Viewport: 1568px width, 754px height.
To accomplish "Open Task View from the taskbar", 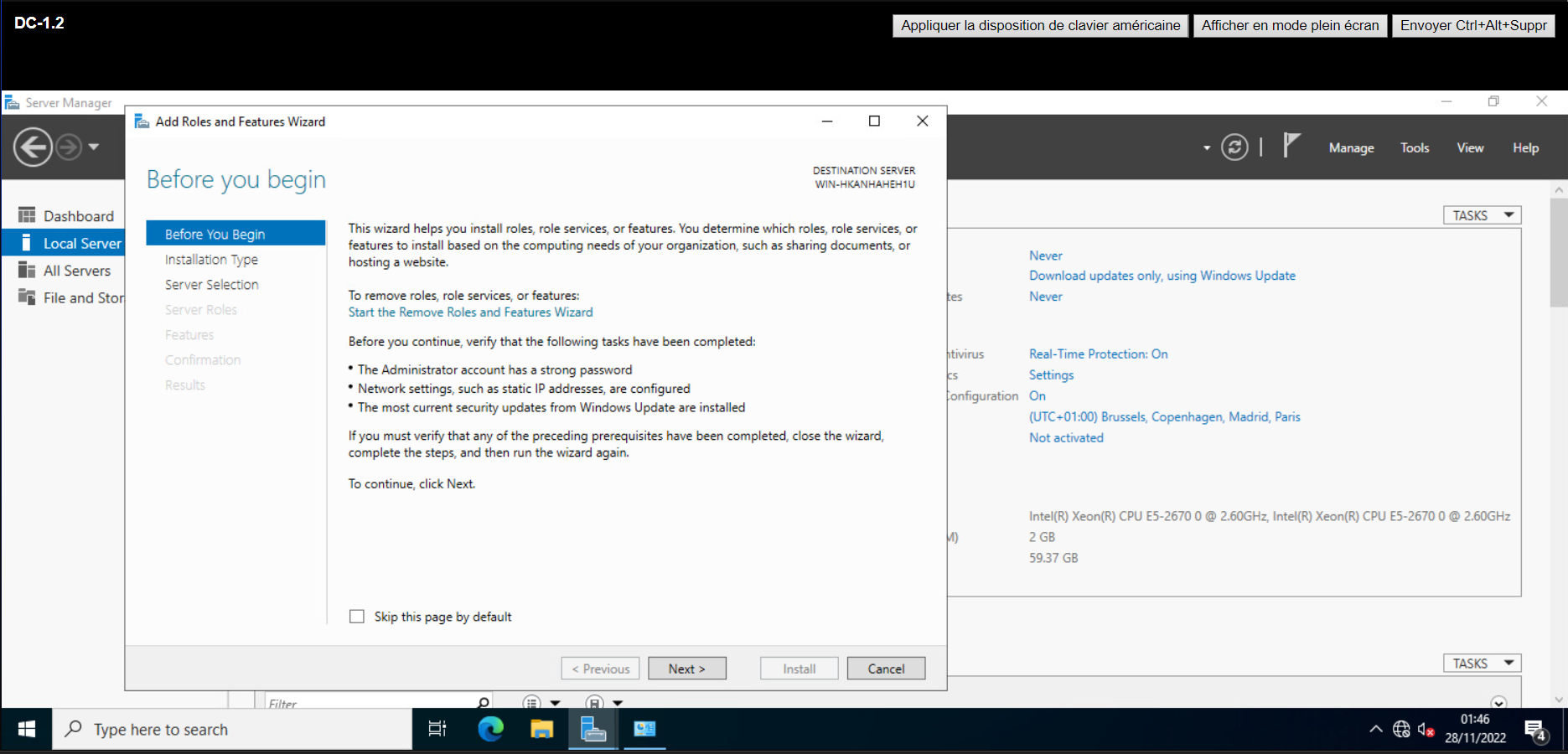I will (437, 729).
